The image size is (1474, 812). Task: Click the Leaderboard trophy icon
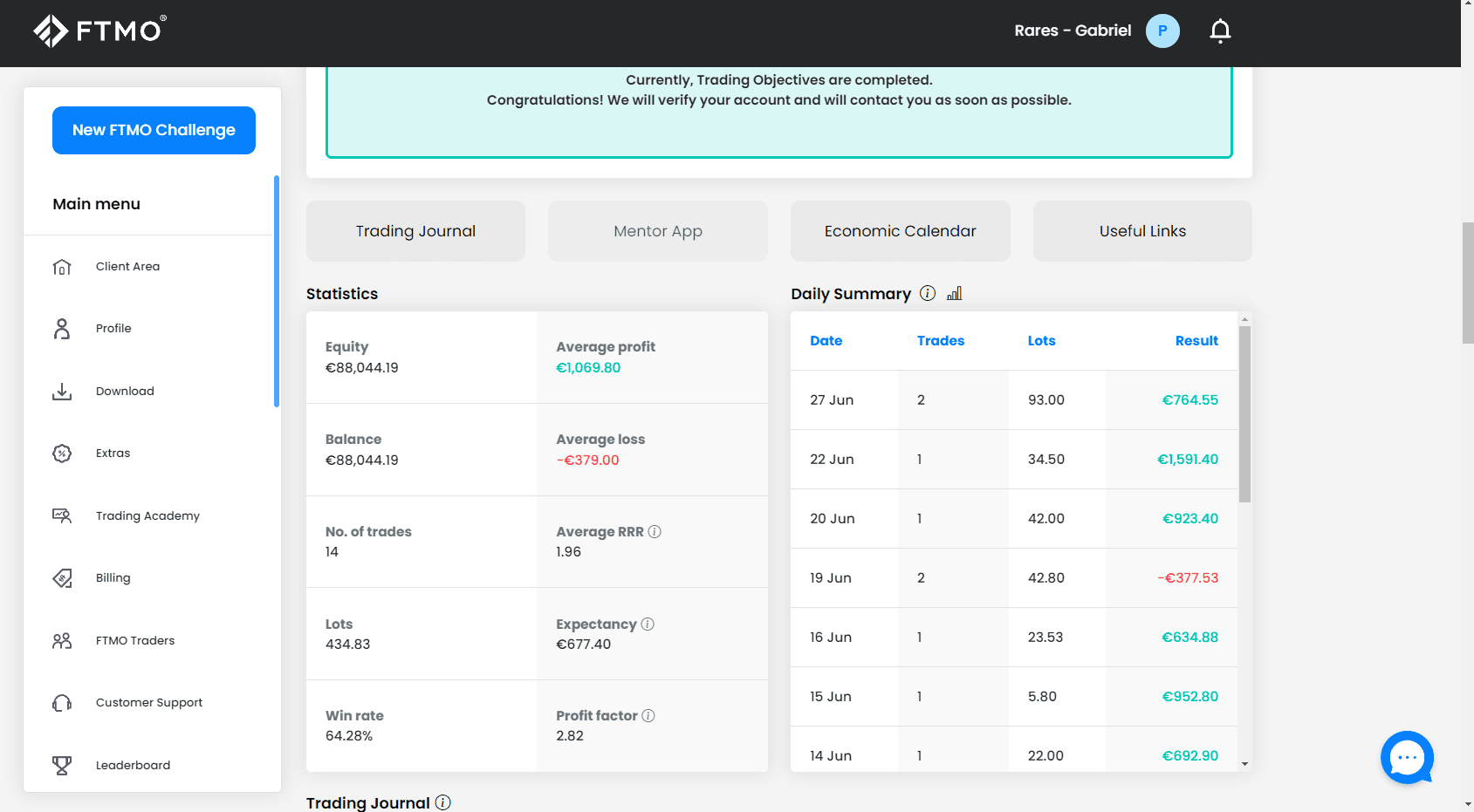[x=62, y=765]
